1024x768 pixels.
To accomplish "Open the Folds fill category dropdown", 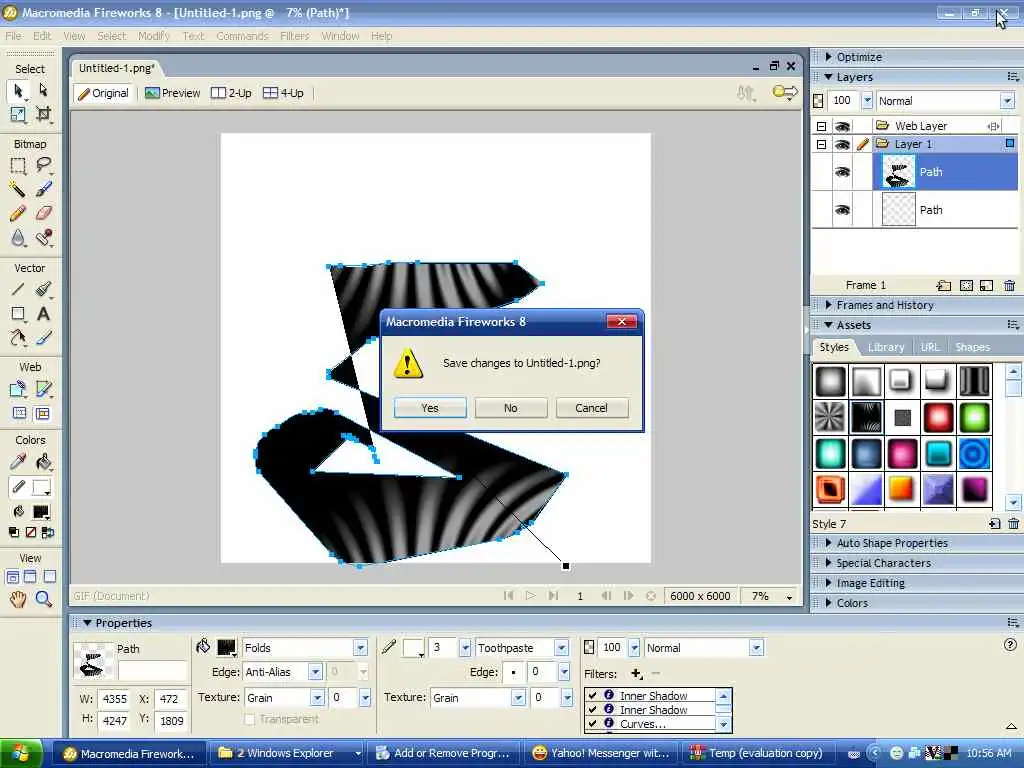I will pos(360,648).
